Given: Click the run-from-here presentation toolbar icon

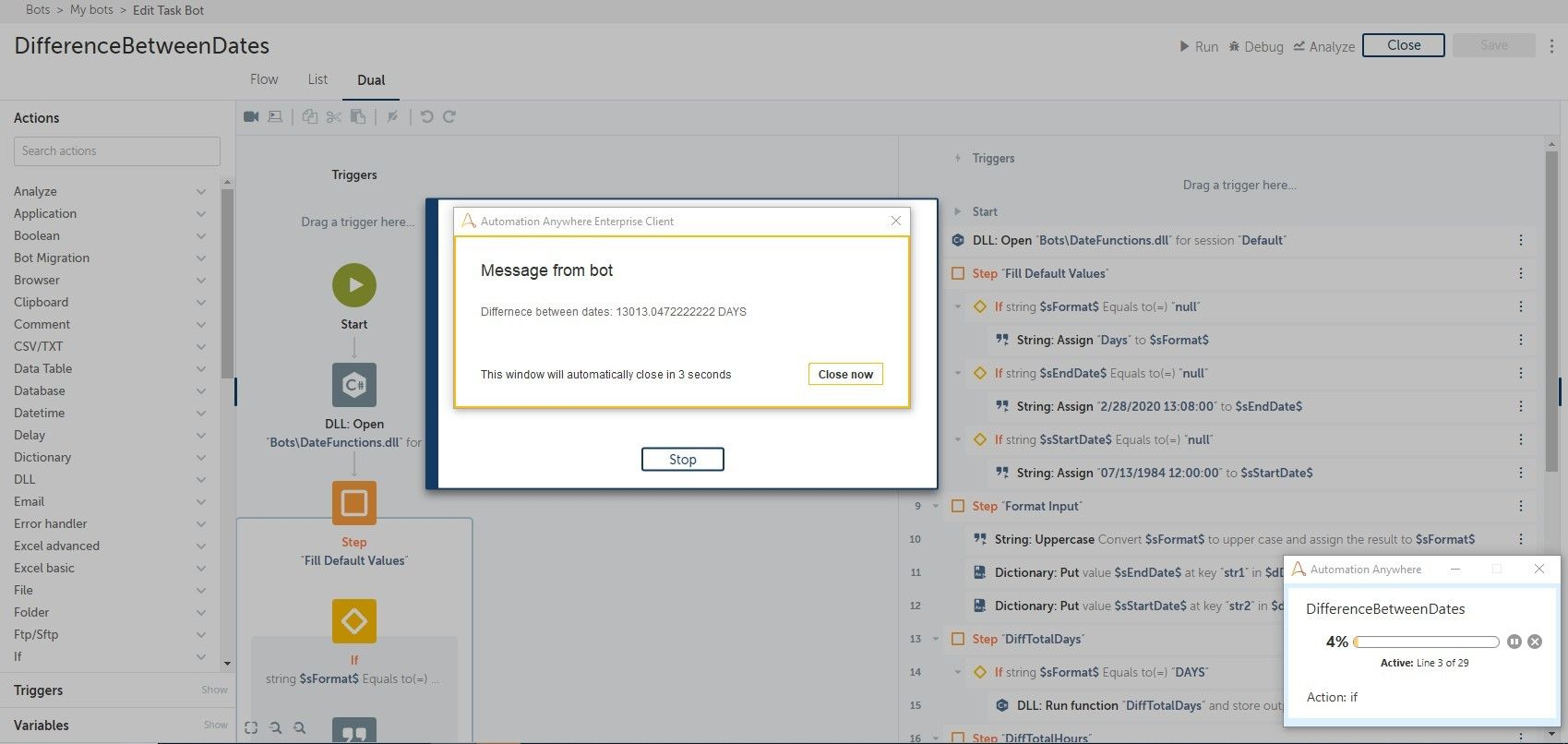Looking at the screenshot, I should (275, 116).
